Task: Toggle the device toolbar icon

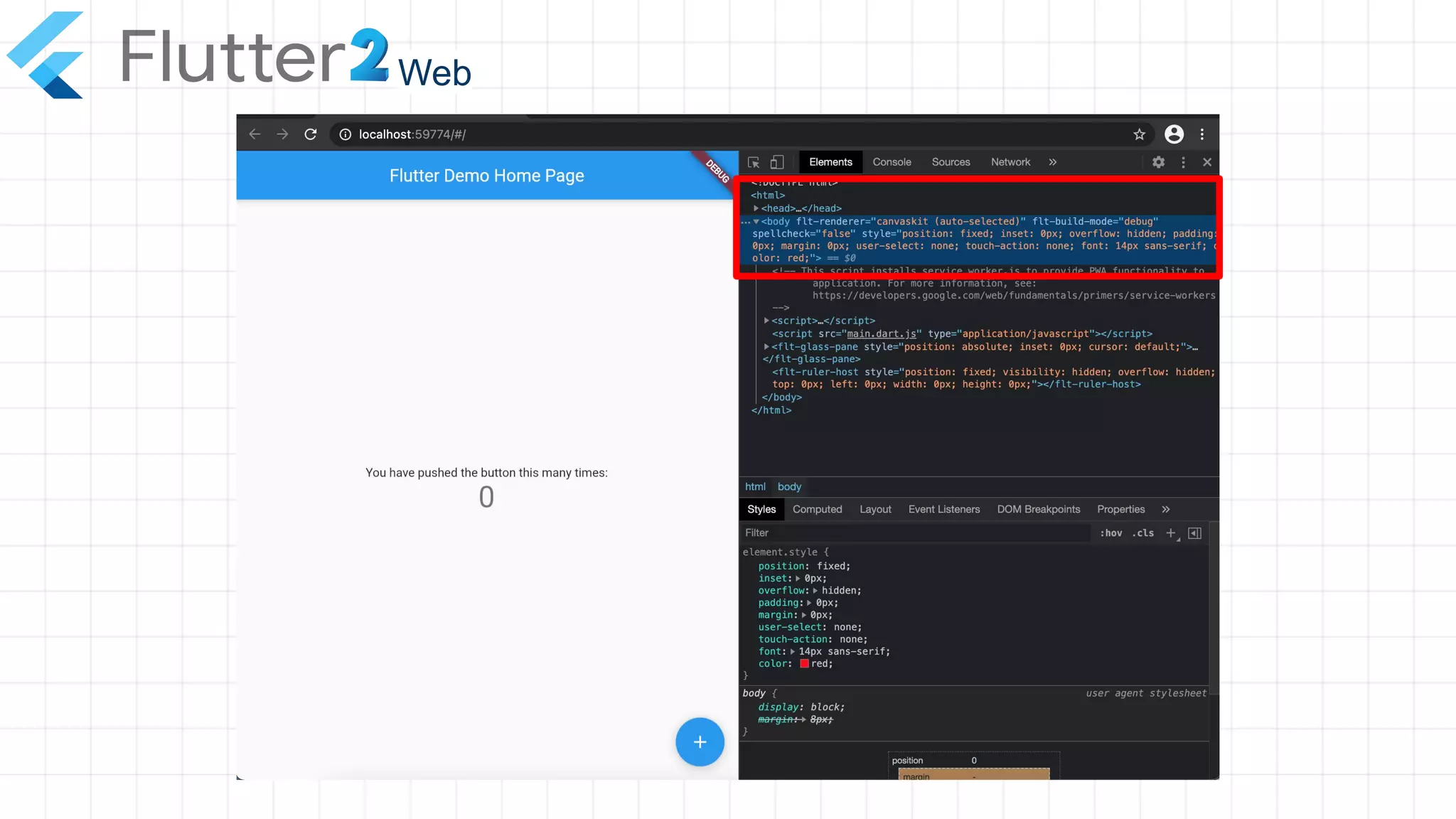Action: (777, 162)
